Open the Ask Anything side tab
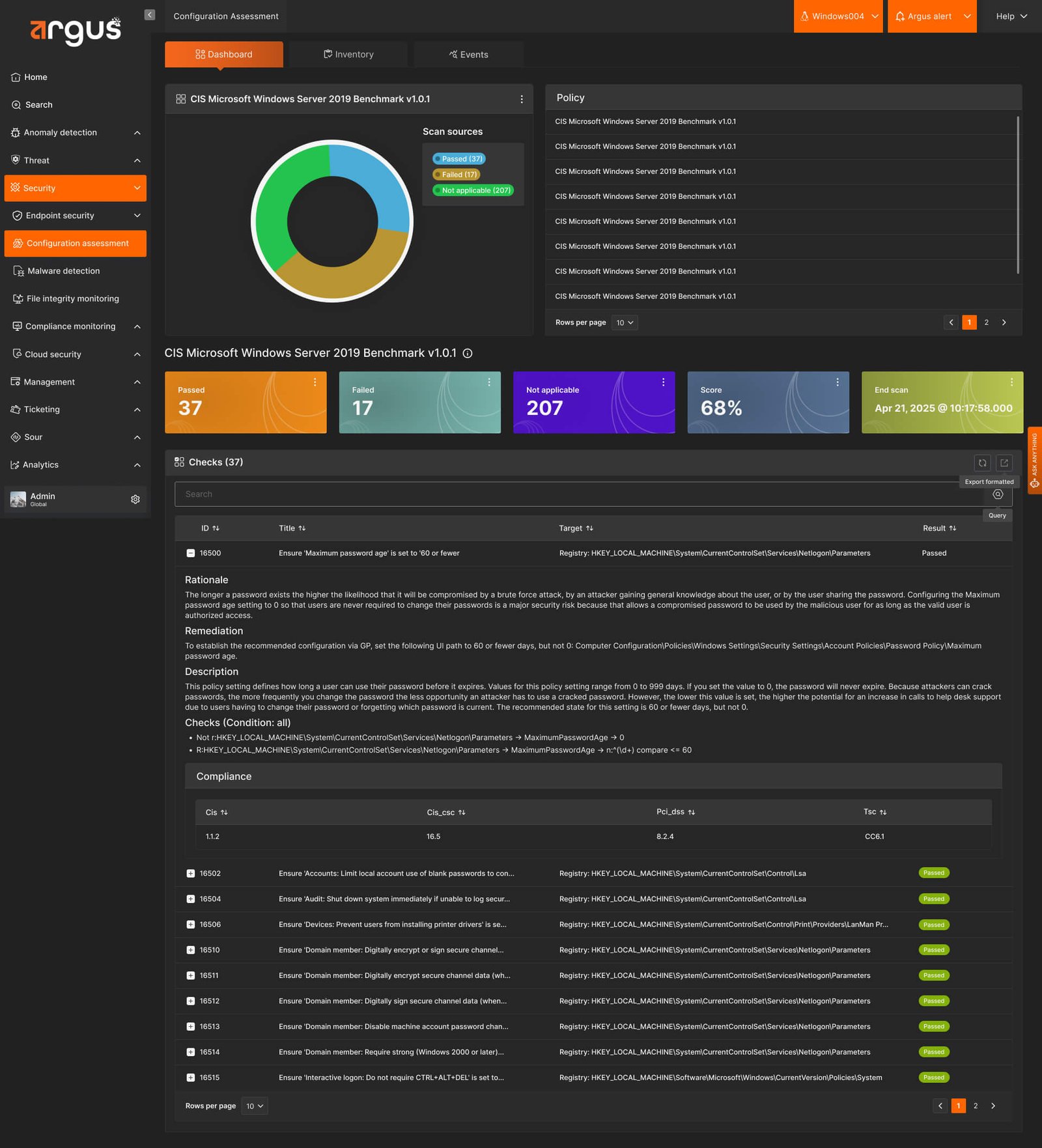This screenshot has width=1042, height=1148. [x=1034, y=460]
